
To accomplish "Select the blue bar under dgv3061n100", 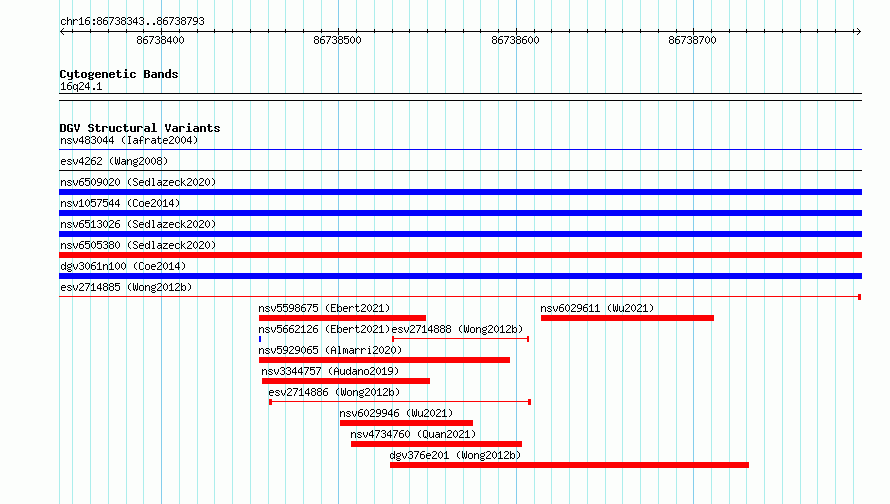I will (x=460, y=276).
